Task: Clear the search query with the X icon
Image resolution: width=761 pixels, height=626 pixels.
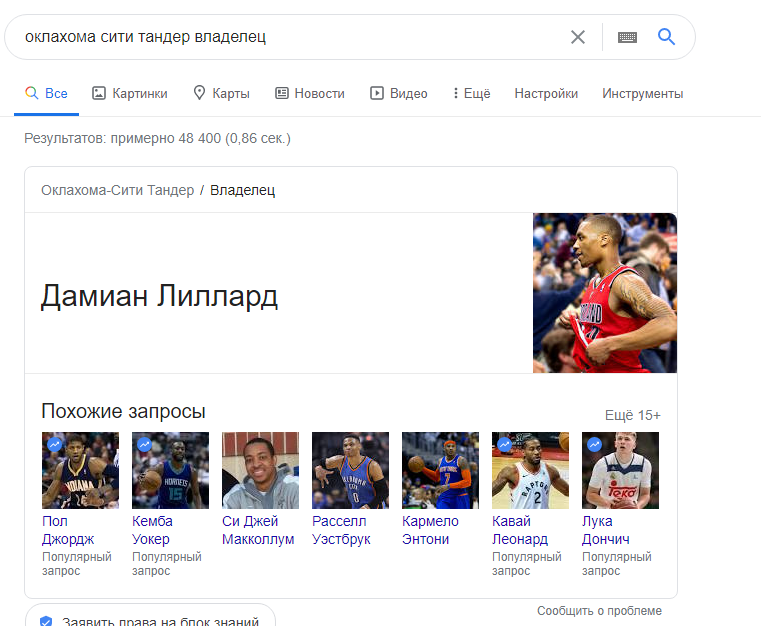Action: pyautogui.click(x=578, y=37)
